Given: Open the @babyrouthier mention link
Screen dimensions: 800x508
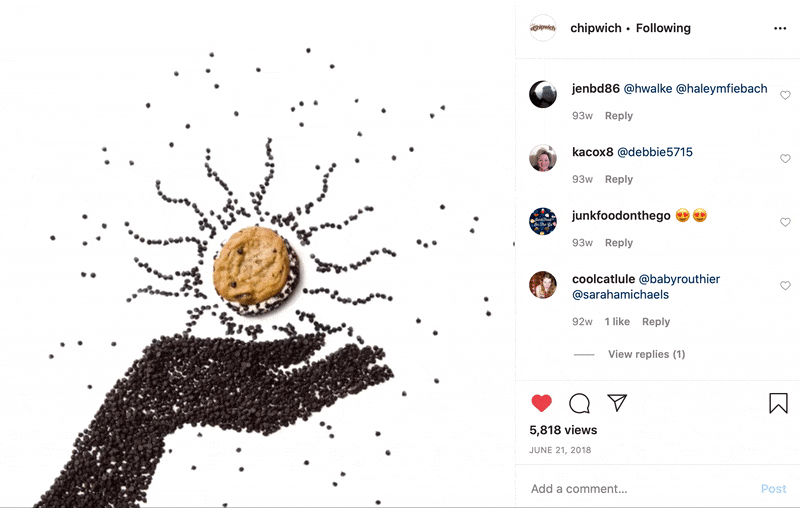Looking at the screenshot, I should coord(679,279).
